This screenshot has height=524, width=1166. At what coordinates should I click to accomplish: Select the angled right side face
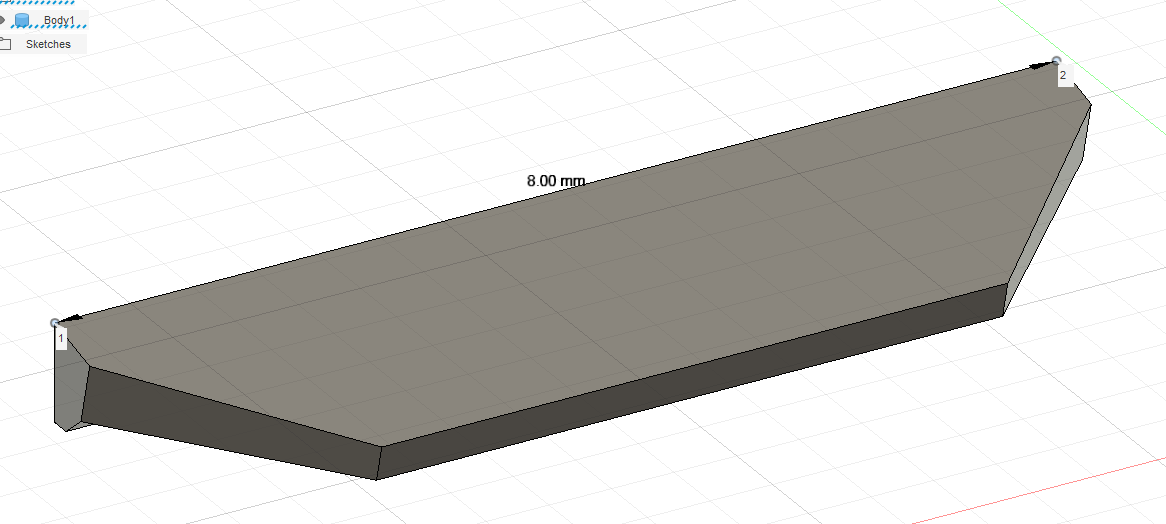pyautogui.click(x=1056, y=201)
